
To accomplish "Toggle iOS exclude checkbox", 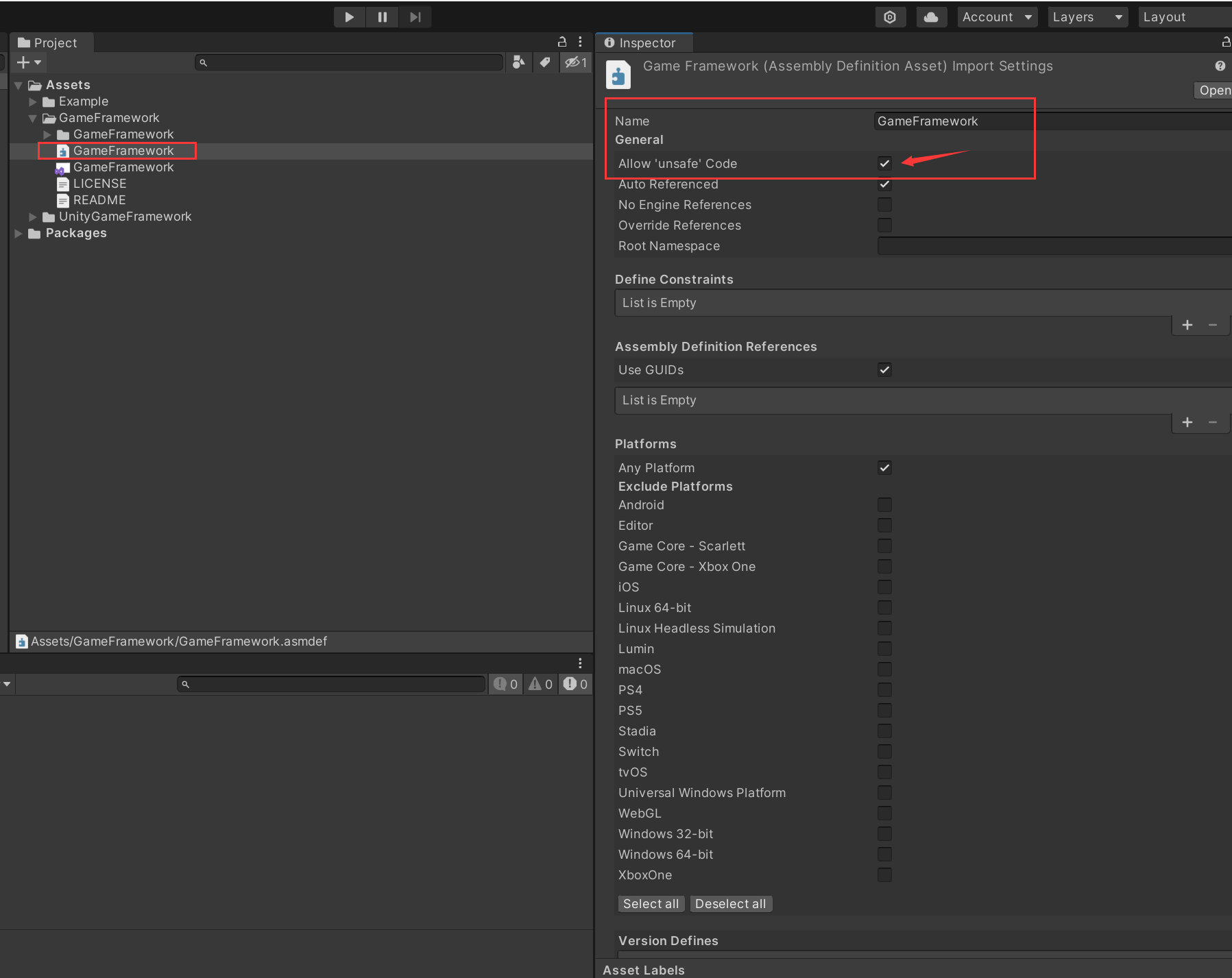I will (x=884, y=587).
